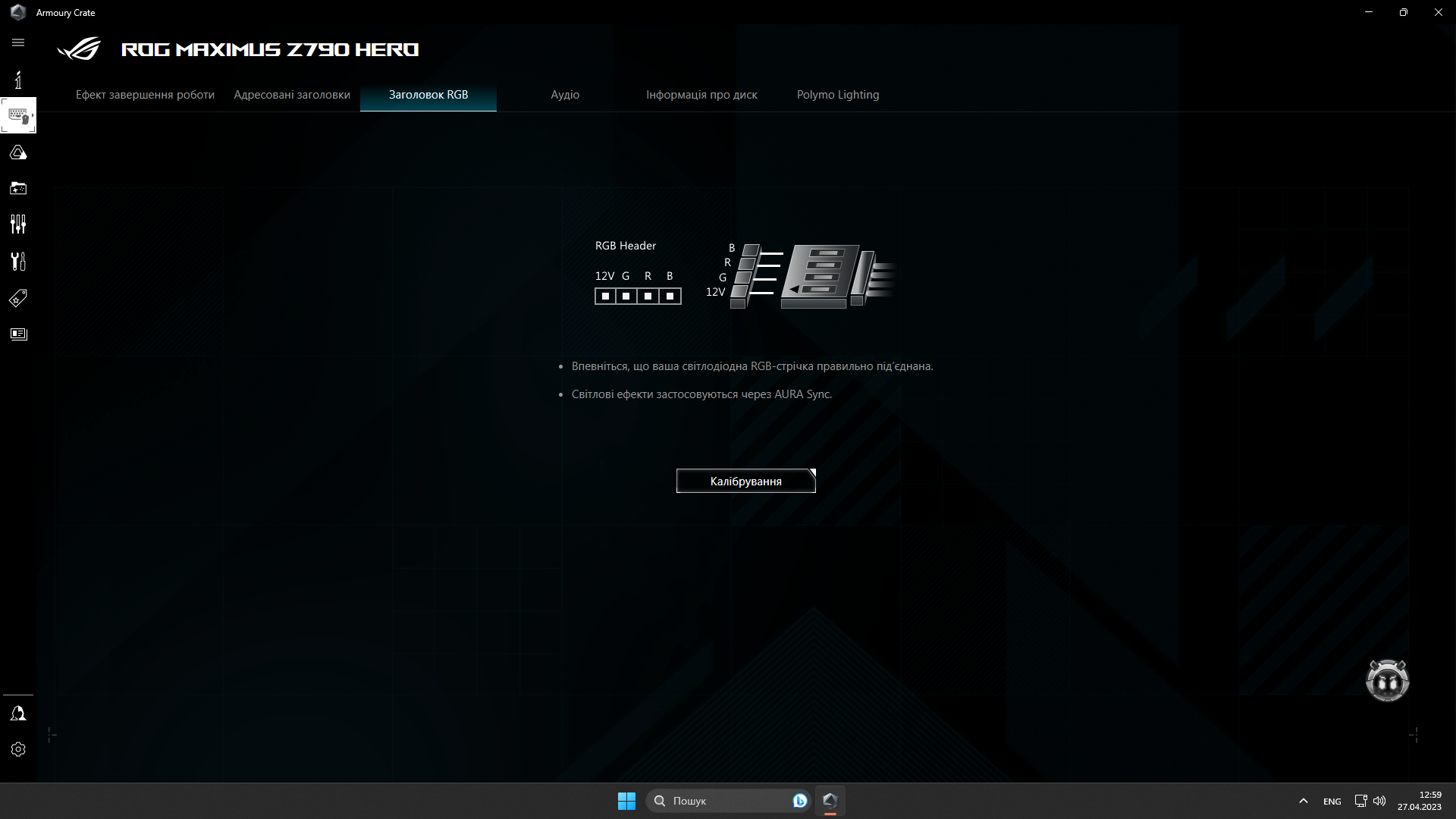Viewport: 1456px width, 819px height.
Task: Open News icon in sidebar
Action: (18, 334)
